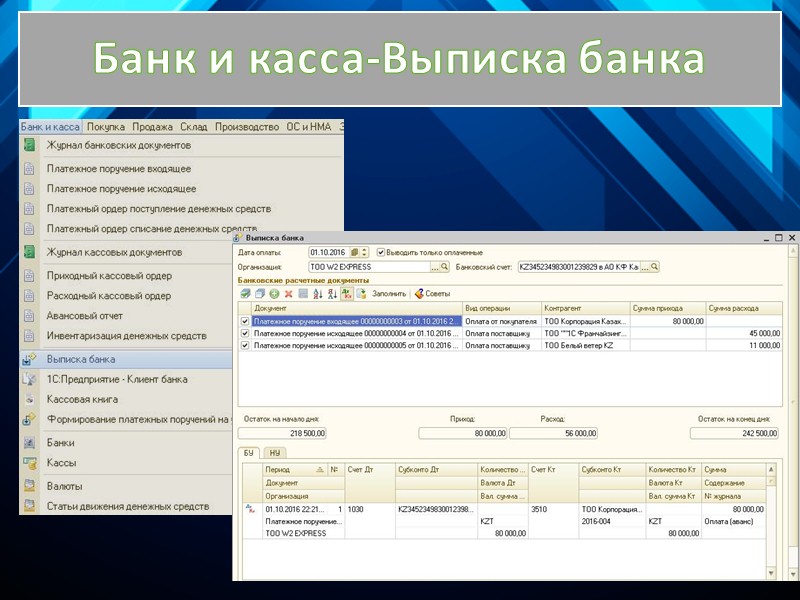The height and width of the screenshot is (600, 800).
Task: Toggle Выводить только оплаченные checkbox
Action: click(x=381, y=253)
